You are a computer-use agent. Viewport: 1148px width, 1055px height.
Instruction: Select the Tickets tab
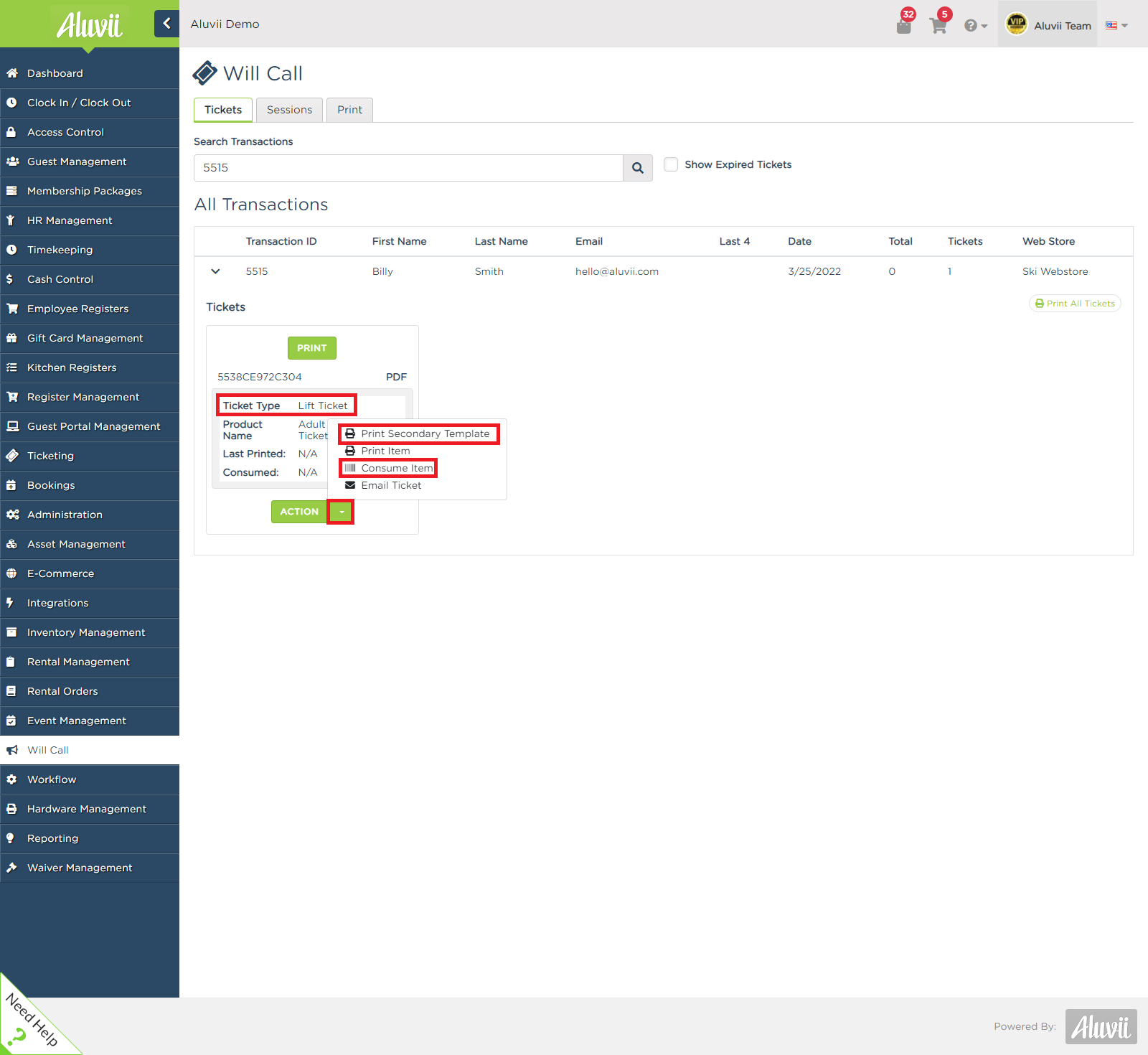223,110
